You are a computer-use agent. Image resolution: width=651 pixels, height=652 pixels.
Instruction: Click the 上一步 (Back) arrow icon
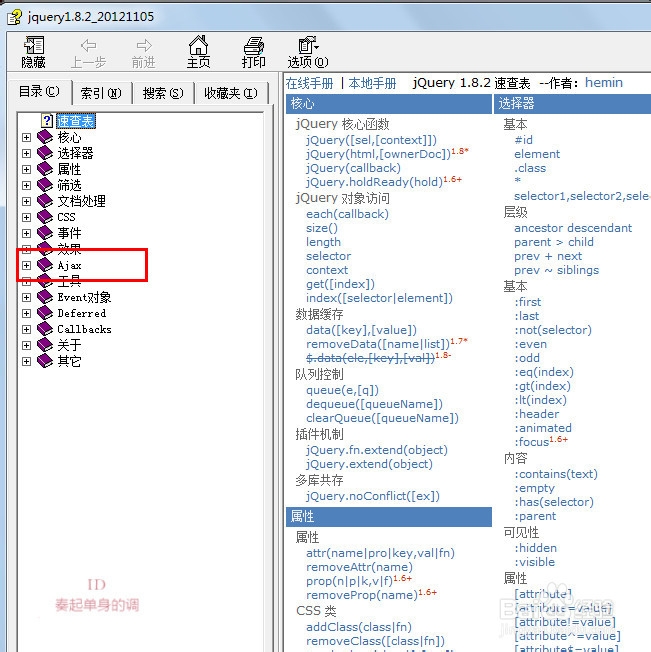pyautogui.click(x=89, y=45)
